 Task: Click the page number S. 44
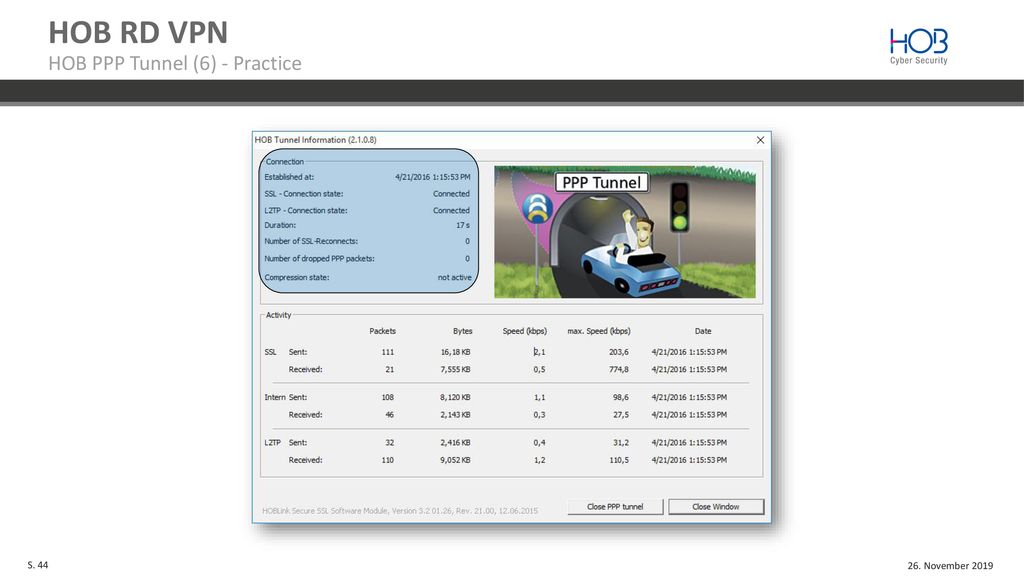(x=38, y=565)
